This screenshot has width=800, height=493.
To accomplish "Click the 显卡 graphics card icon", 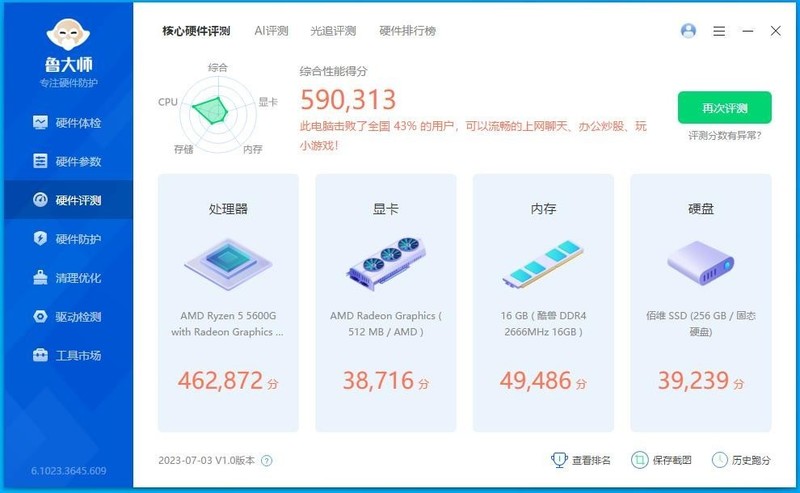I will 386,263.
